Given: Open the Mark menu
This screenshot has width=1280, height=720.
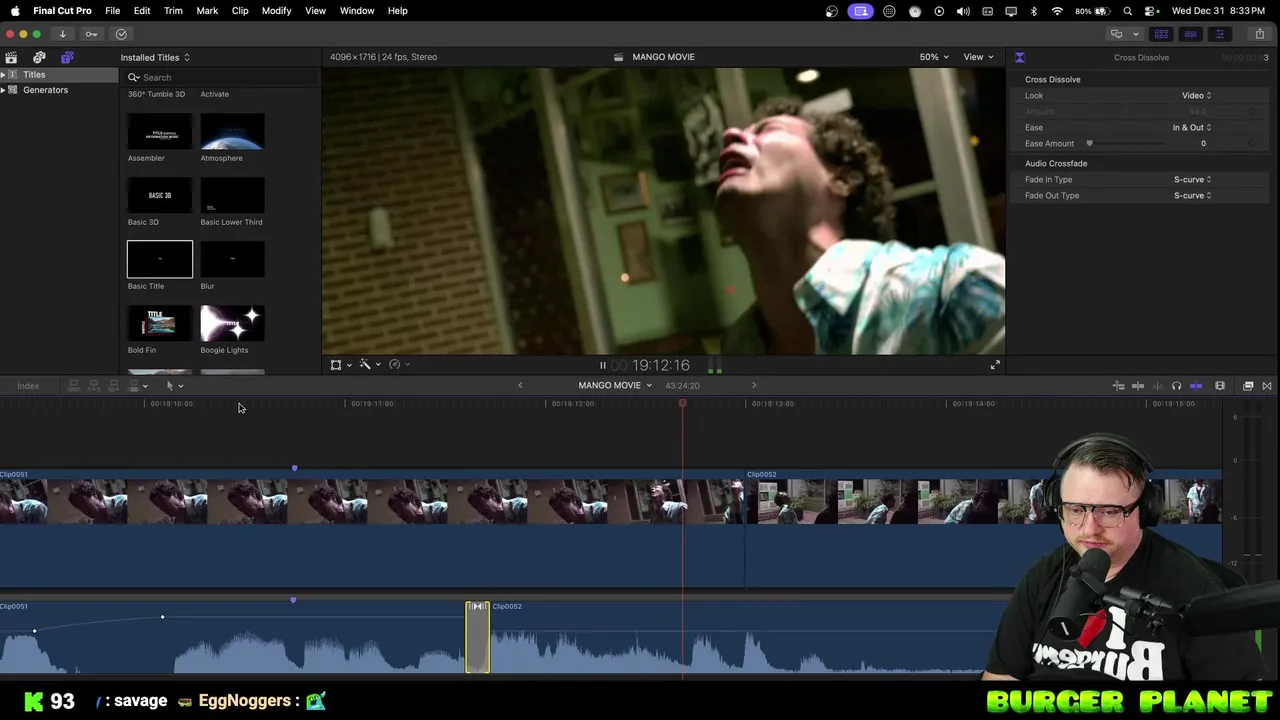Looking at the screenshot, I should 207,11.
